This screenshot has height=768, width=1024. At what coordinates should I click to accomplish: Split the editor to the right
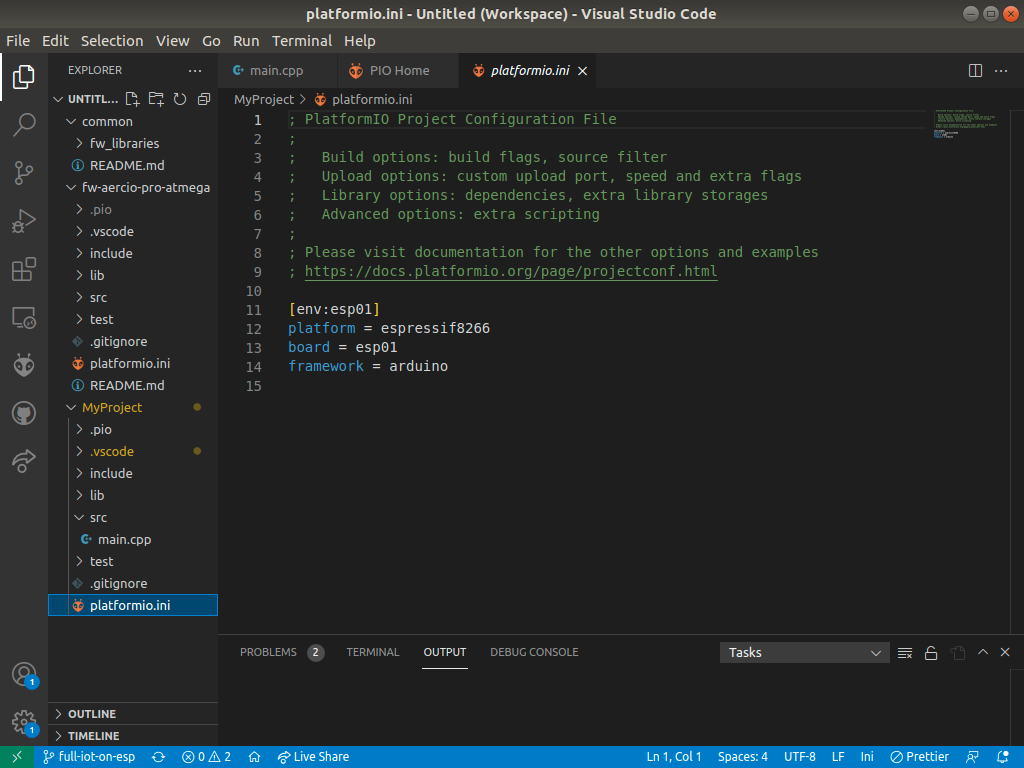tap(975, 70)
